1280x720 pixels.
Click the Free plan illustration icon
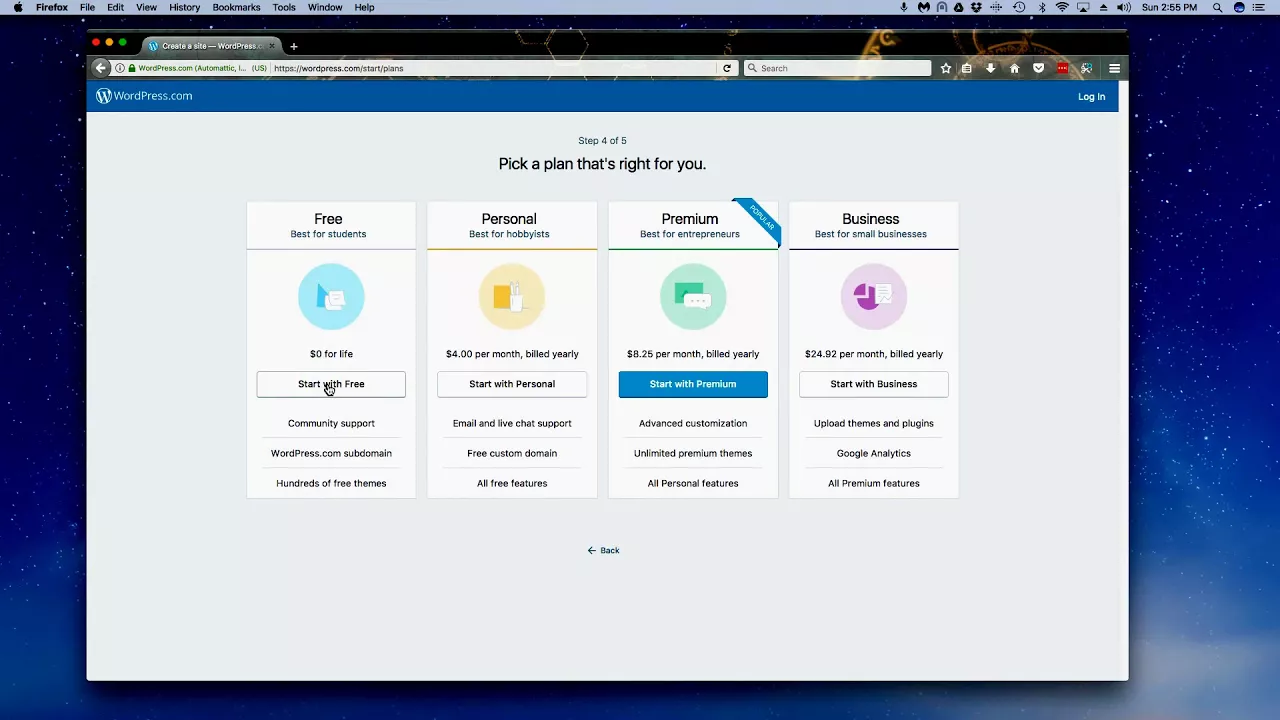(331, 296)
